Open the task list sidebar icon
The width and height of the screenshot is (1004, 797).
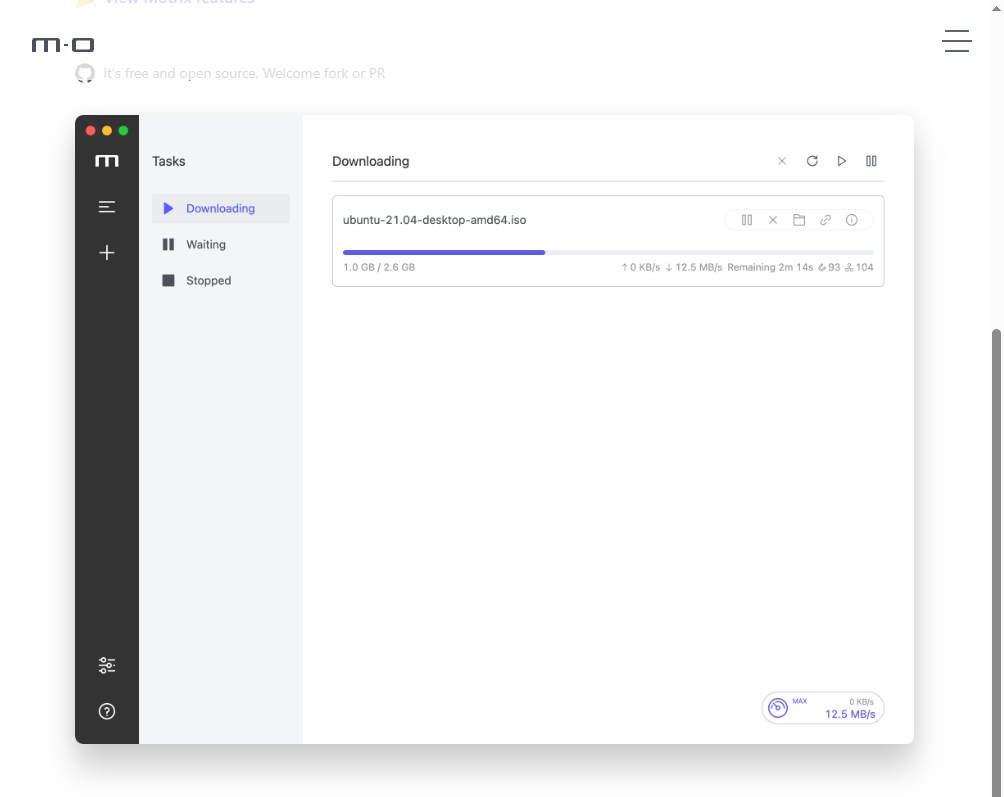106,207
